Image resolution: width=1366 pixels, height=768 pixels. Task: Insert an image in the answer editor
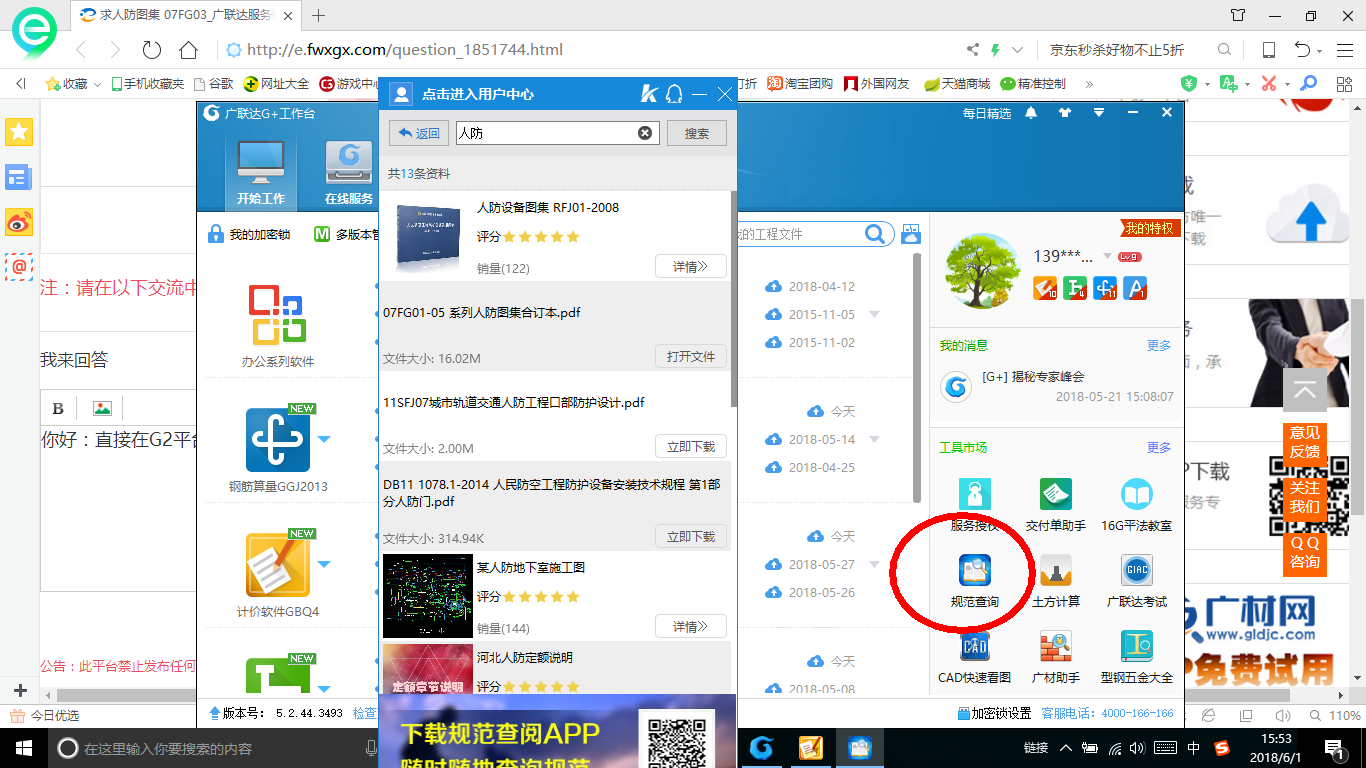point(101,408)
